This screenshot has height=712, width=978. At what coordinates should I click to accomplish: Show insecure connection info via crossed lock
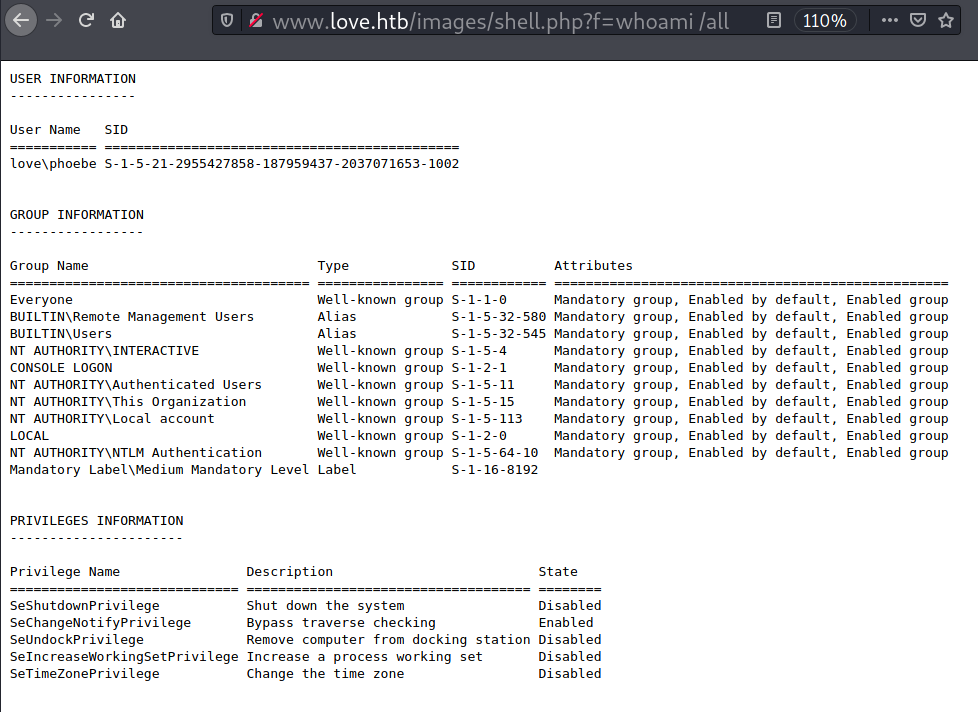[x=255, y=20]
